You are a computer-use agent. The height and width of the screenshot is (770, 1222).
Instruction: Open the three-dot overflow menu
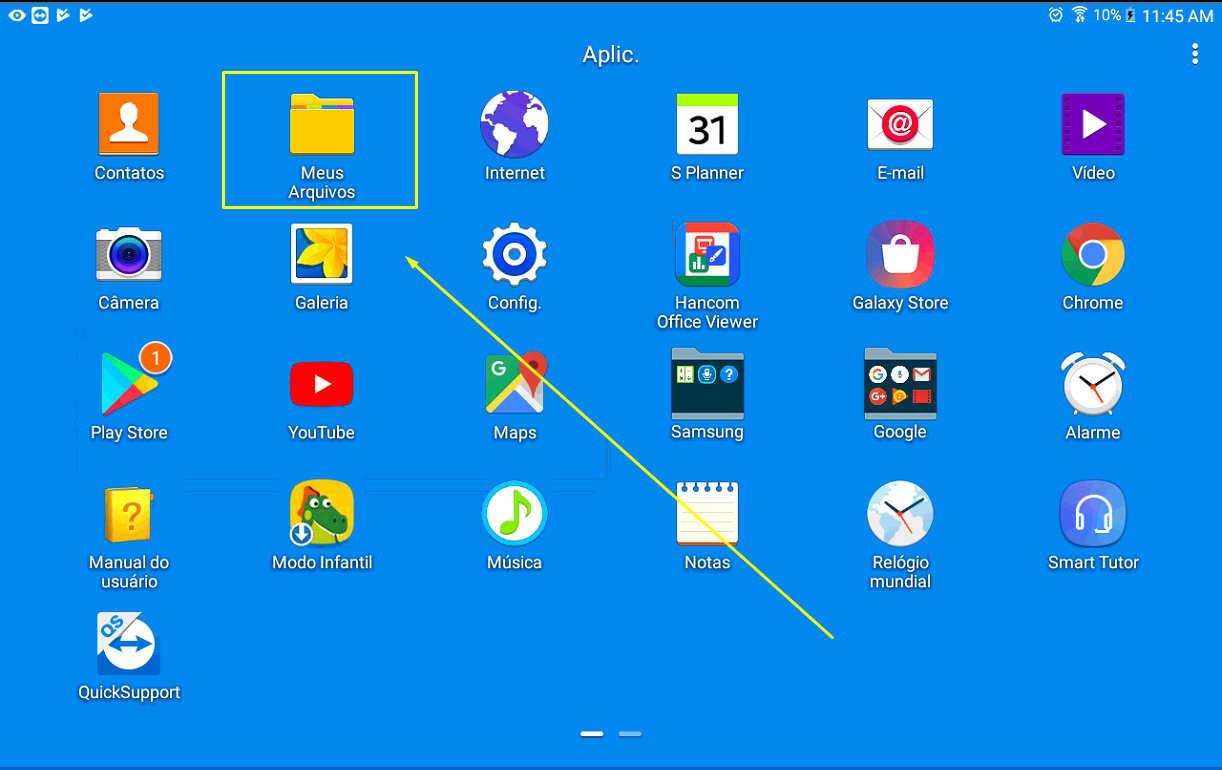point(1194,54)
